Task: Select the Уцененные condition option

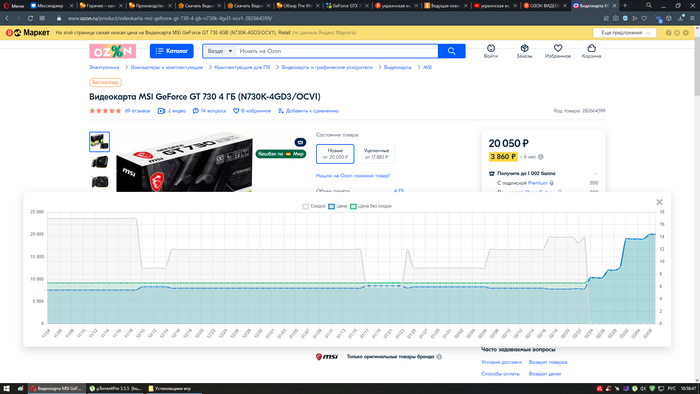Action: tap(376, 154)
